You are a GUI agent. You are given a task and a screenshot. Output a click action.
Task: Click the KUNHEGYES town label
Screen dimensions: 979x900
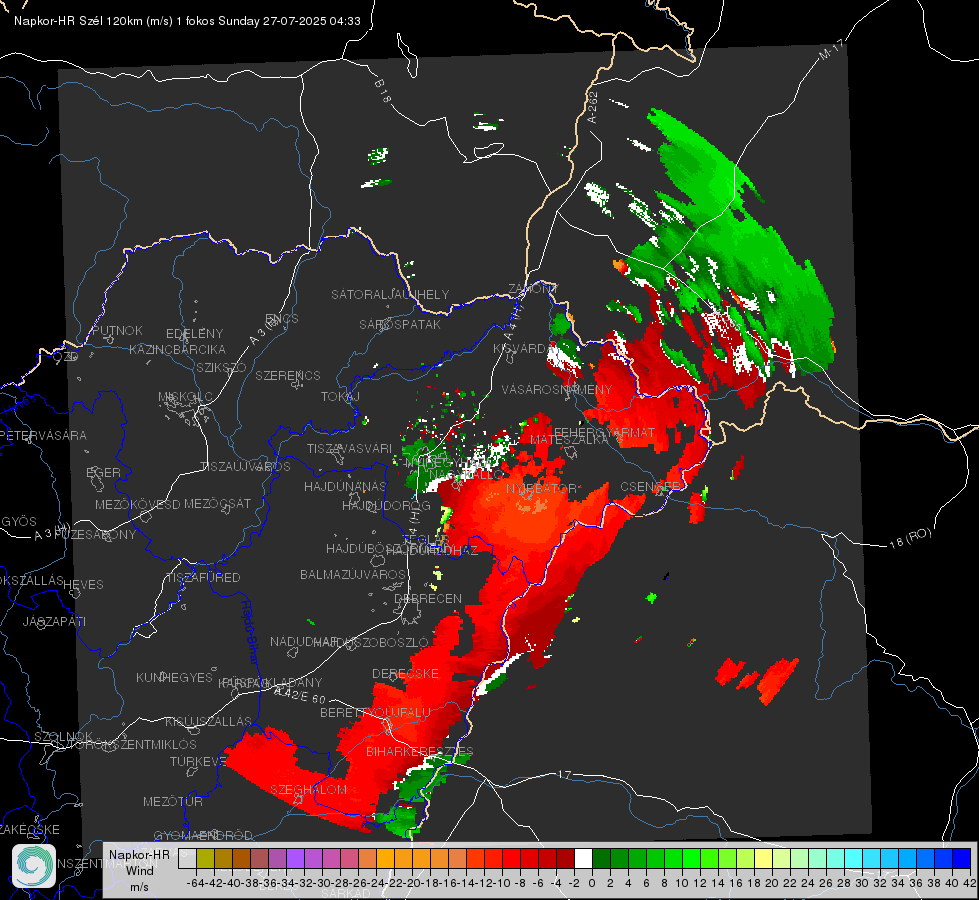pos(174,678)
